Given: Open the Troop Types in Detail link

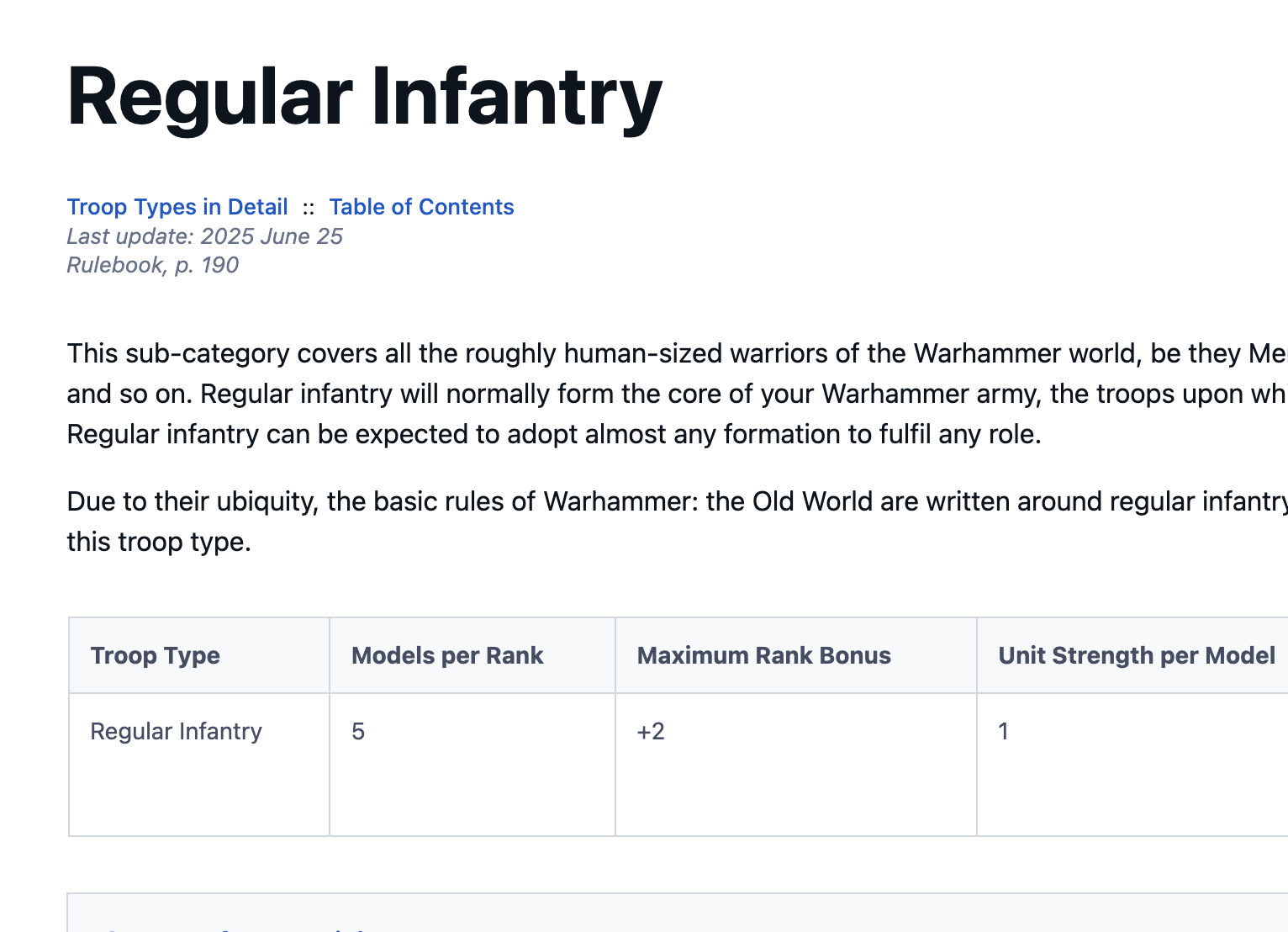Looking at the screenshot, I should (x=177, y=207).
